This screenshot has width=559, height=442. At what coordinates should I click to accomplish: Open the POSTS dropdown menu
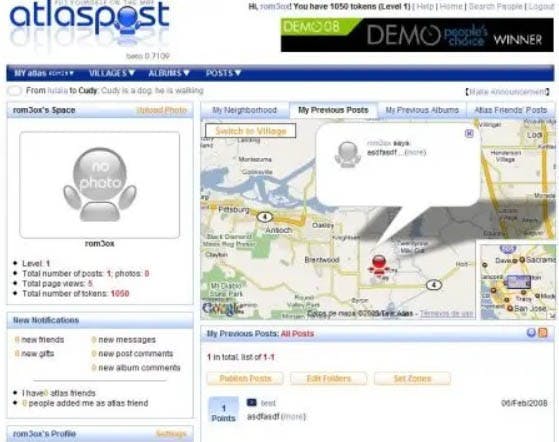pos(224,73)
